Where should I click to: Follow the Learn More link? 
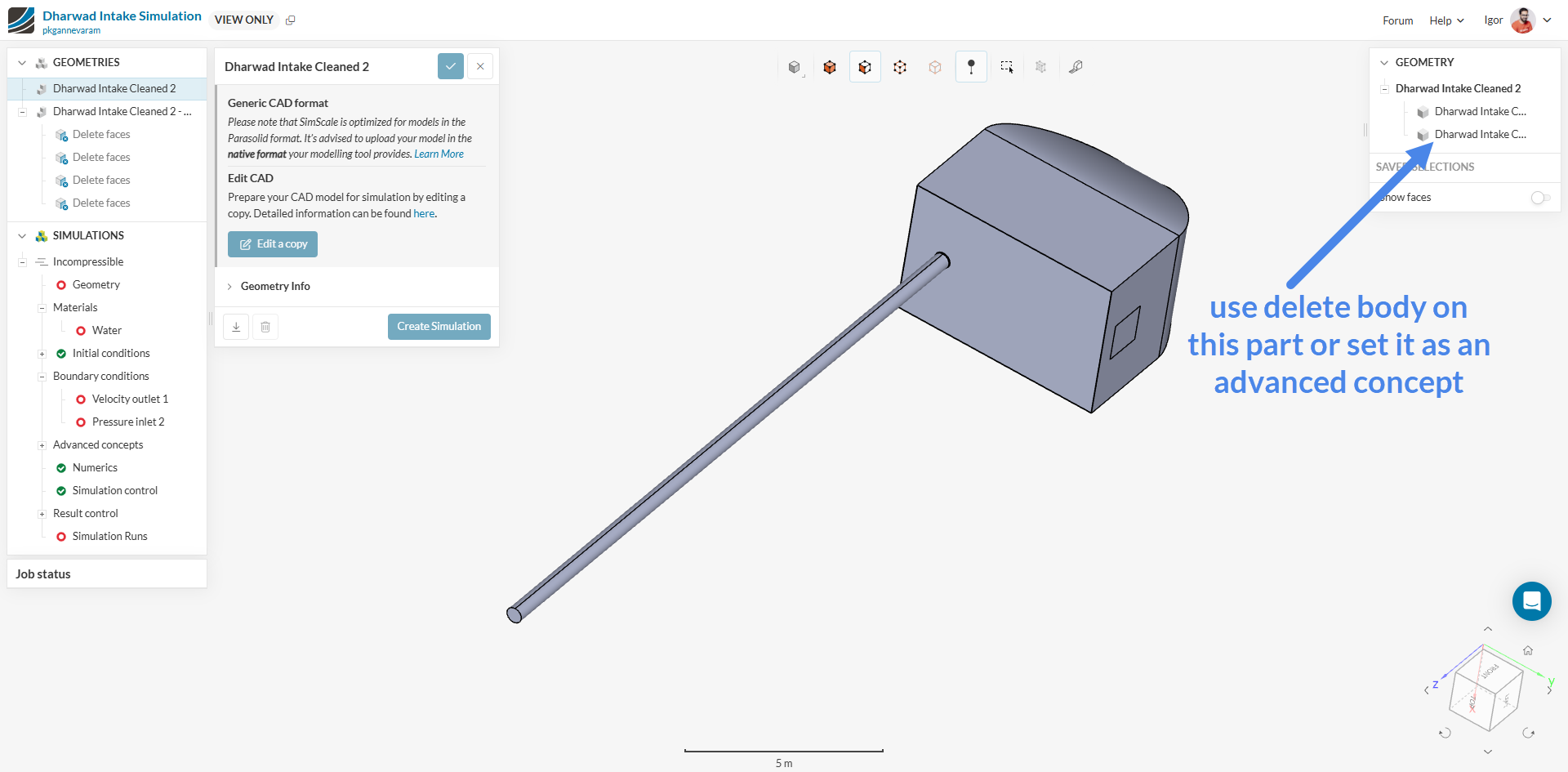pos(439,154)
